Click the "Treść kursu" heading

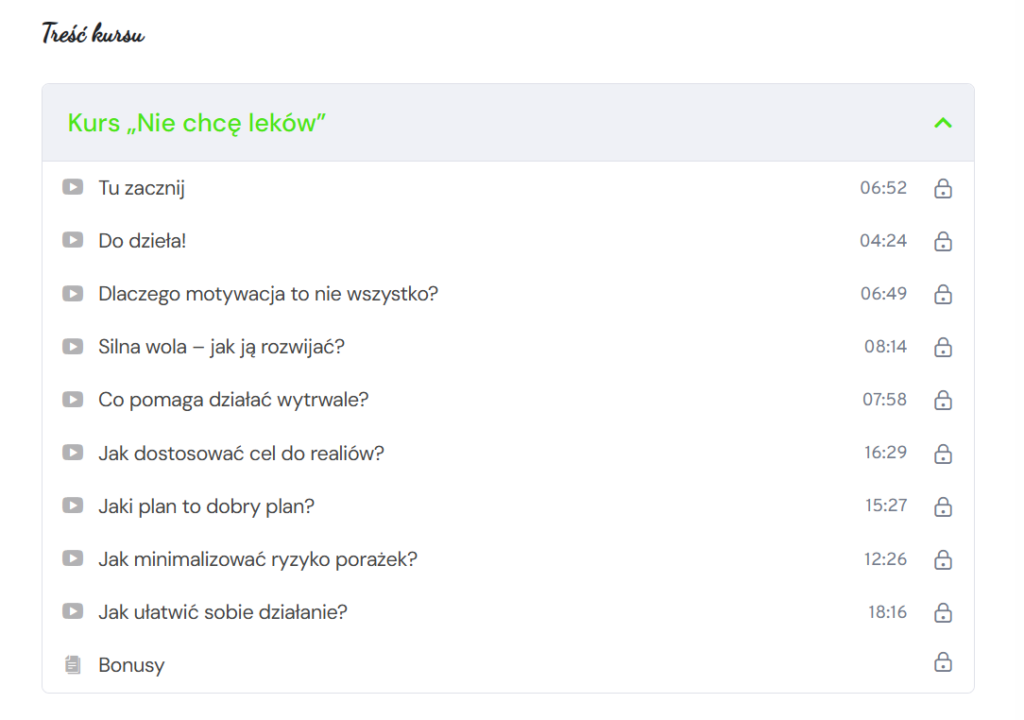[93, 34]
